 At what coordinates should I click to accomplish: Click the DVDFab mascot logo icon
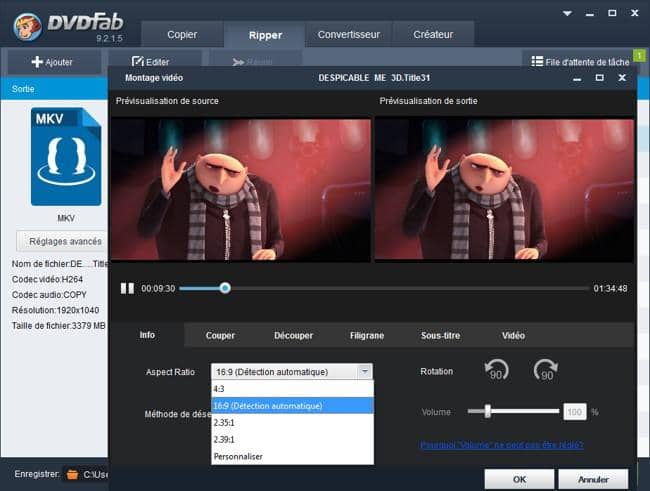27,27
